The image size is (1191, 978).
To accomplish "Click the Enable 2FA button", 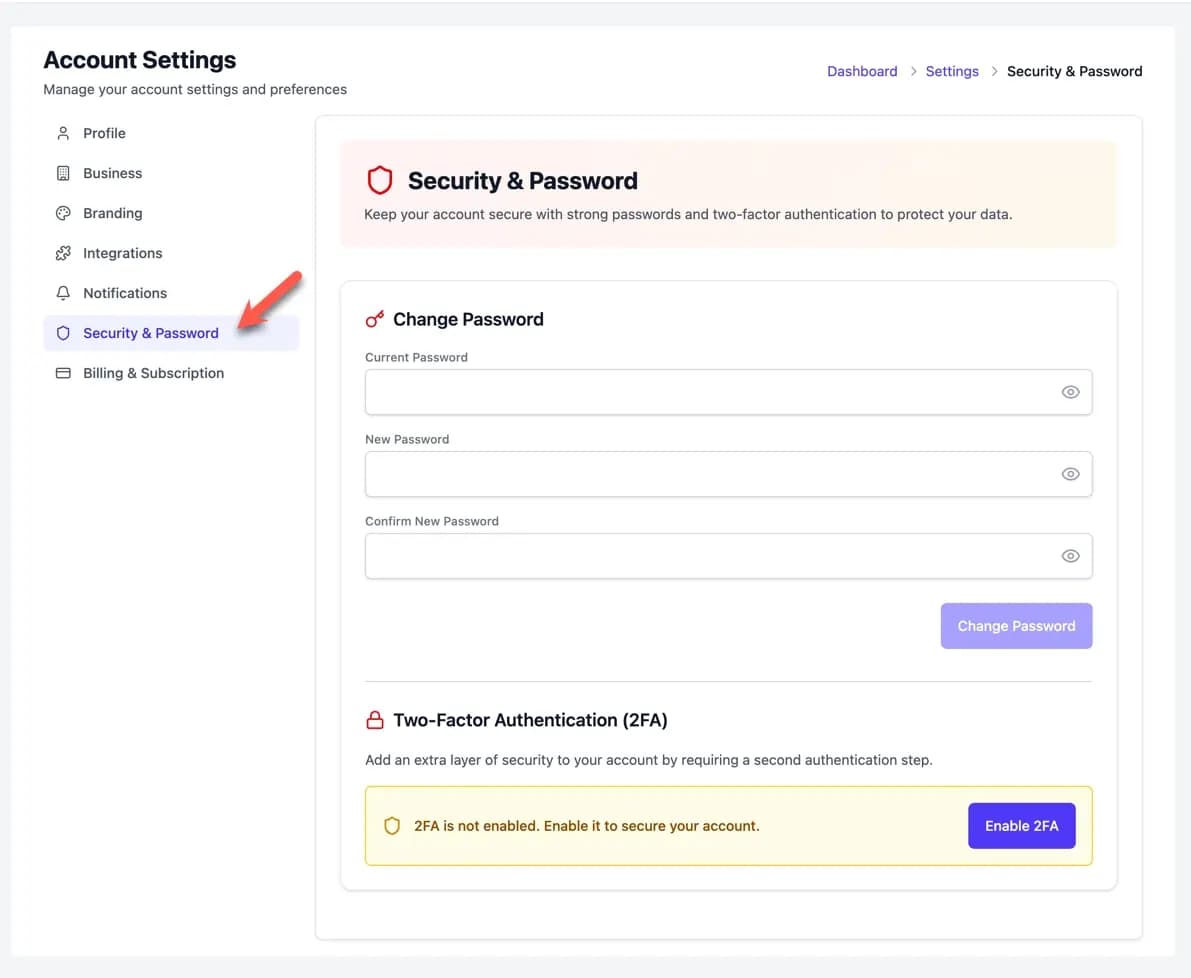I will [1022, 825].
